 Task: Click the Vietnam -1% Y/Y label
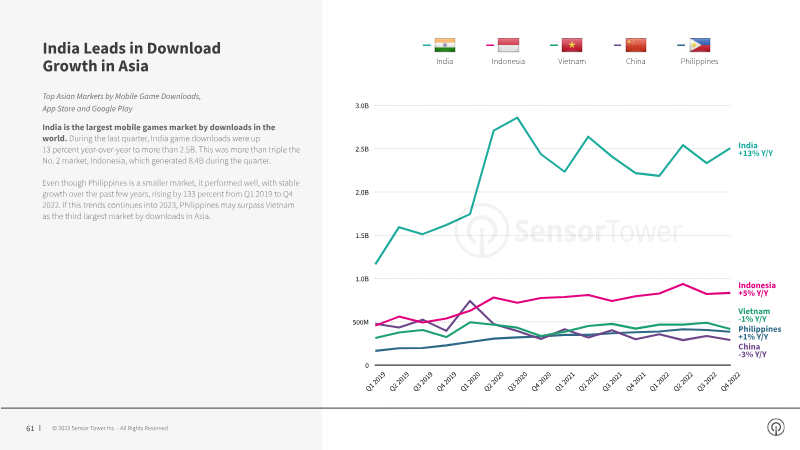(754, 315)
